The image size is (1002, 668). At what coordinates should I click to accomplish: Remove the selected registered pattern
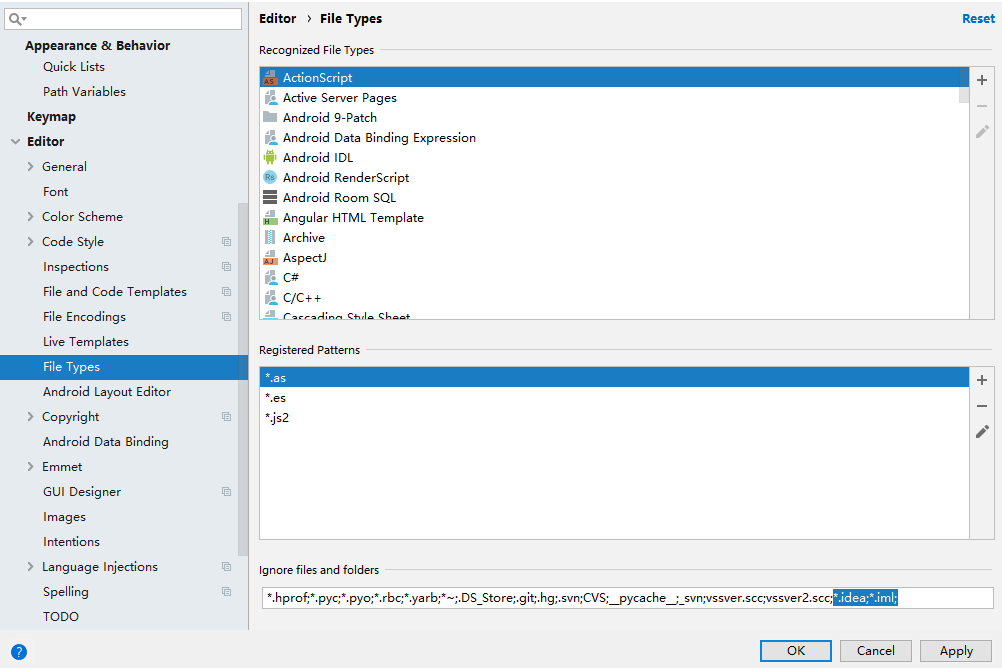(x=982, y=406)
